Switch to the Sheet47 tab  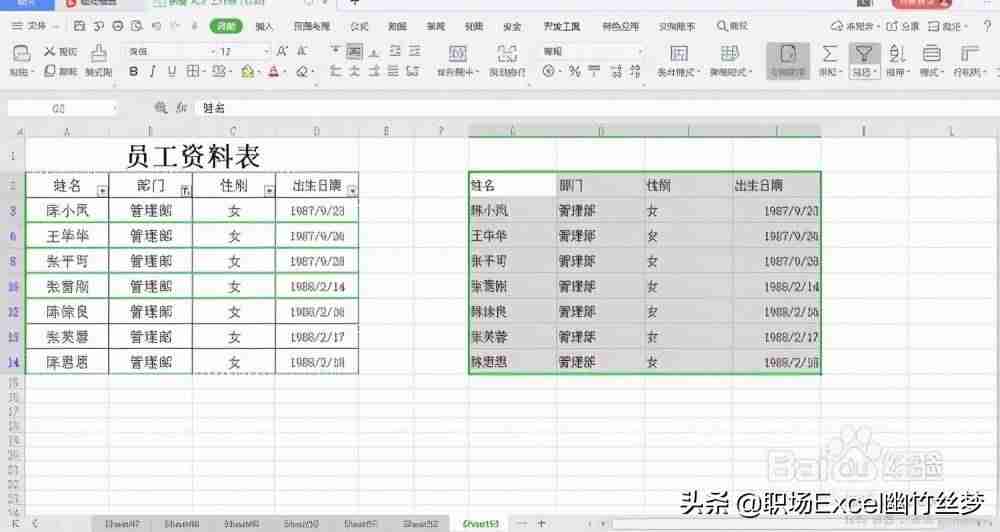click(122, 524)
